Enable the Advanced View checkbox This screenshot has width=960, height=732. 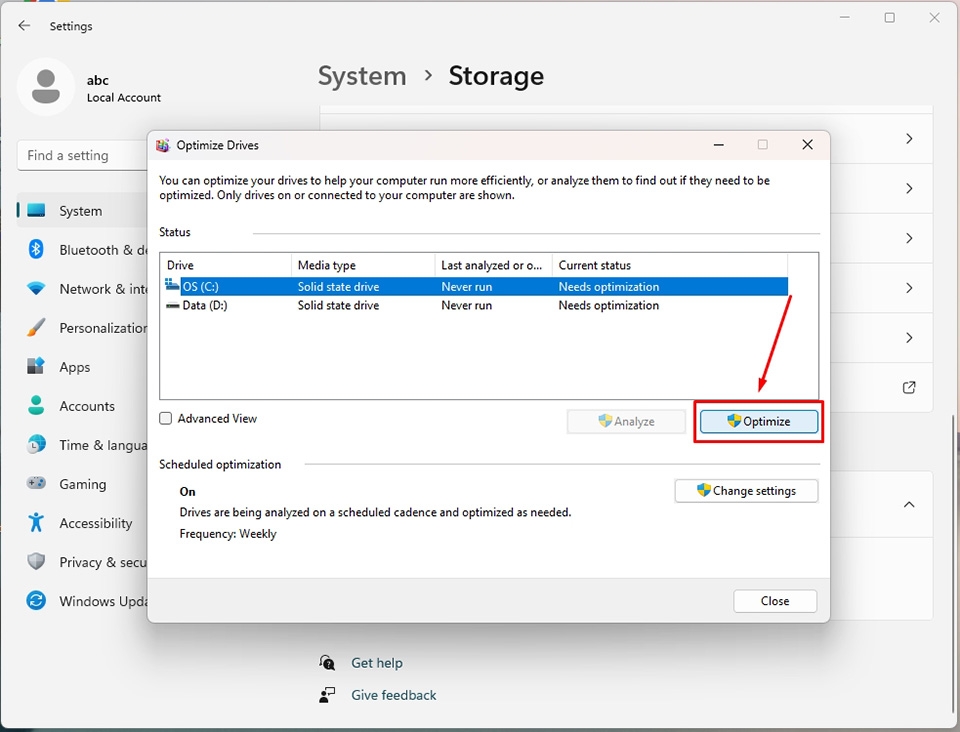coord(165,419)
